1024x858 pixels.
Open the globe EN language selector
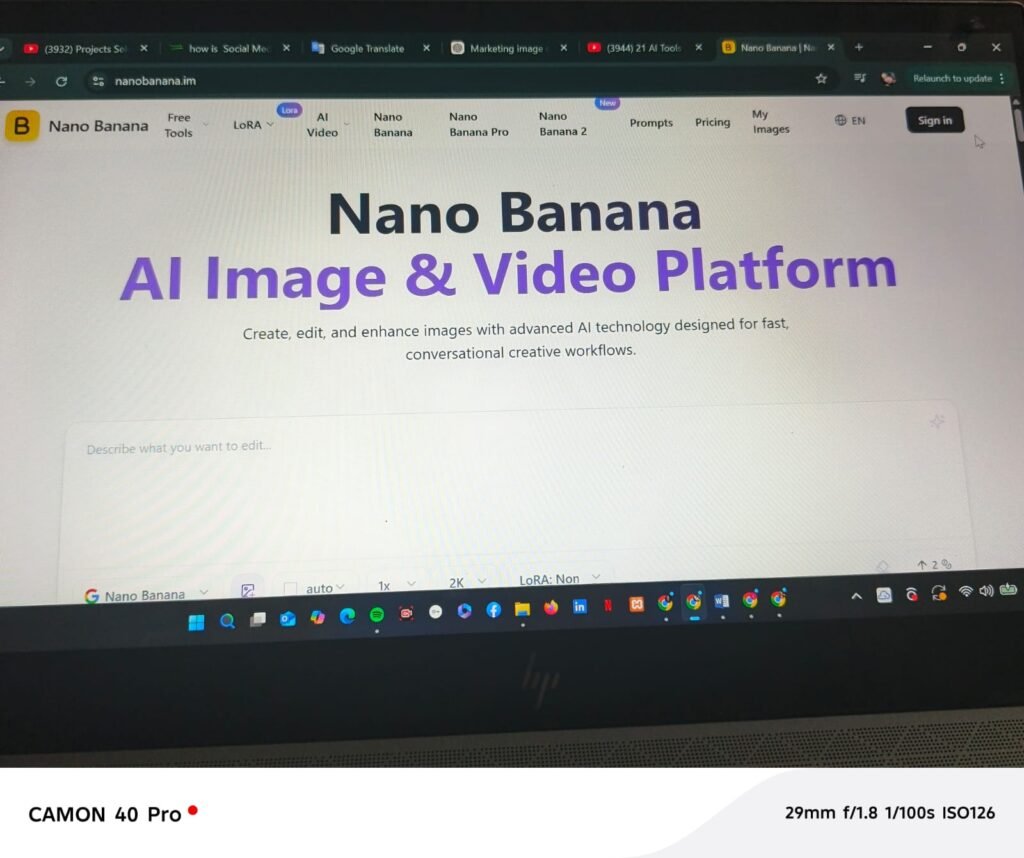pyautogui.click(x=850, y=121)
